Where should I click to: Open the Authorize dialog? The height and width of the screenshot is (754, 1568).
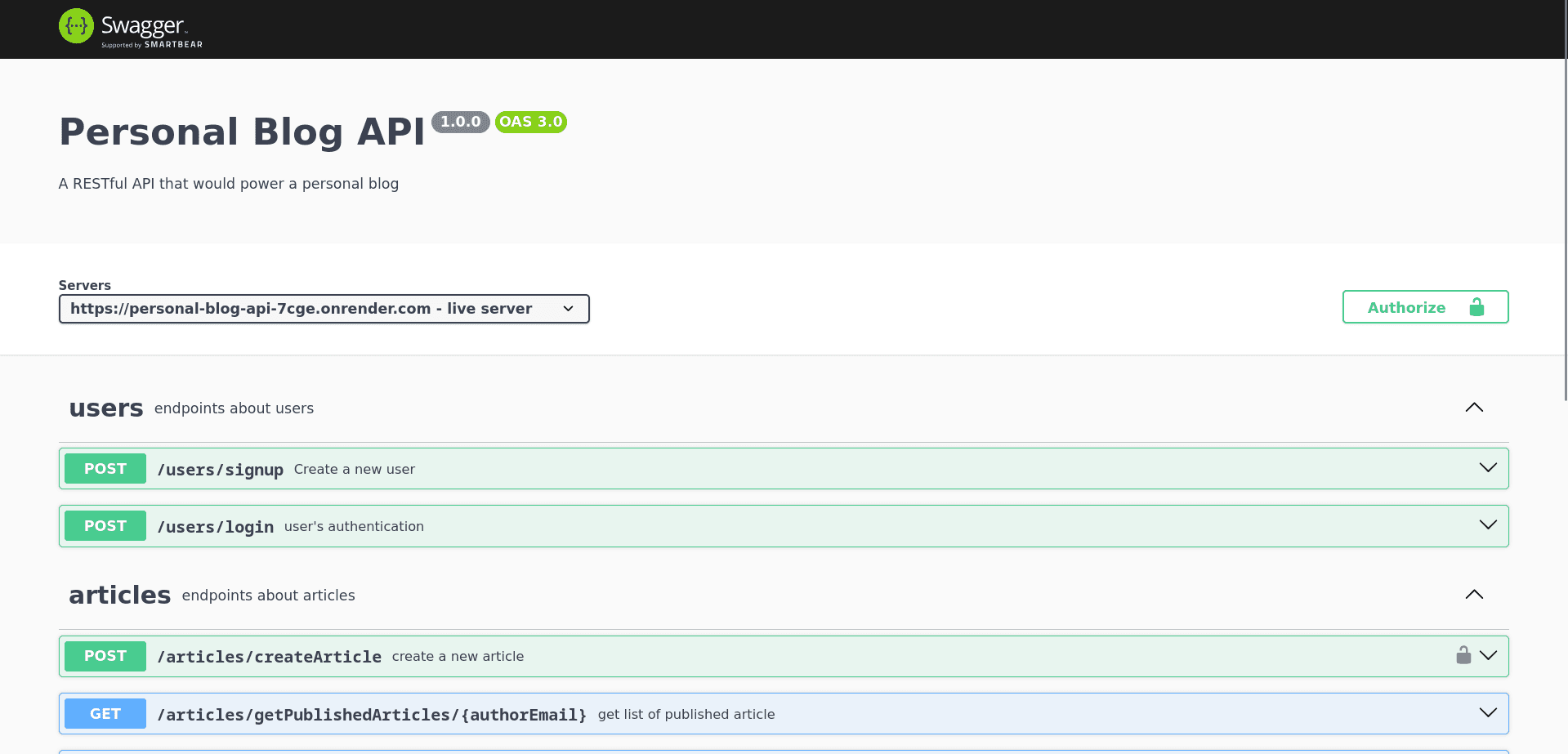1425,307
